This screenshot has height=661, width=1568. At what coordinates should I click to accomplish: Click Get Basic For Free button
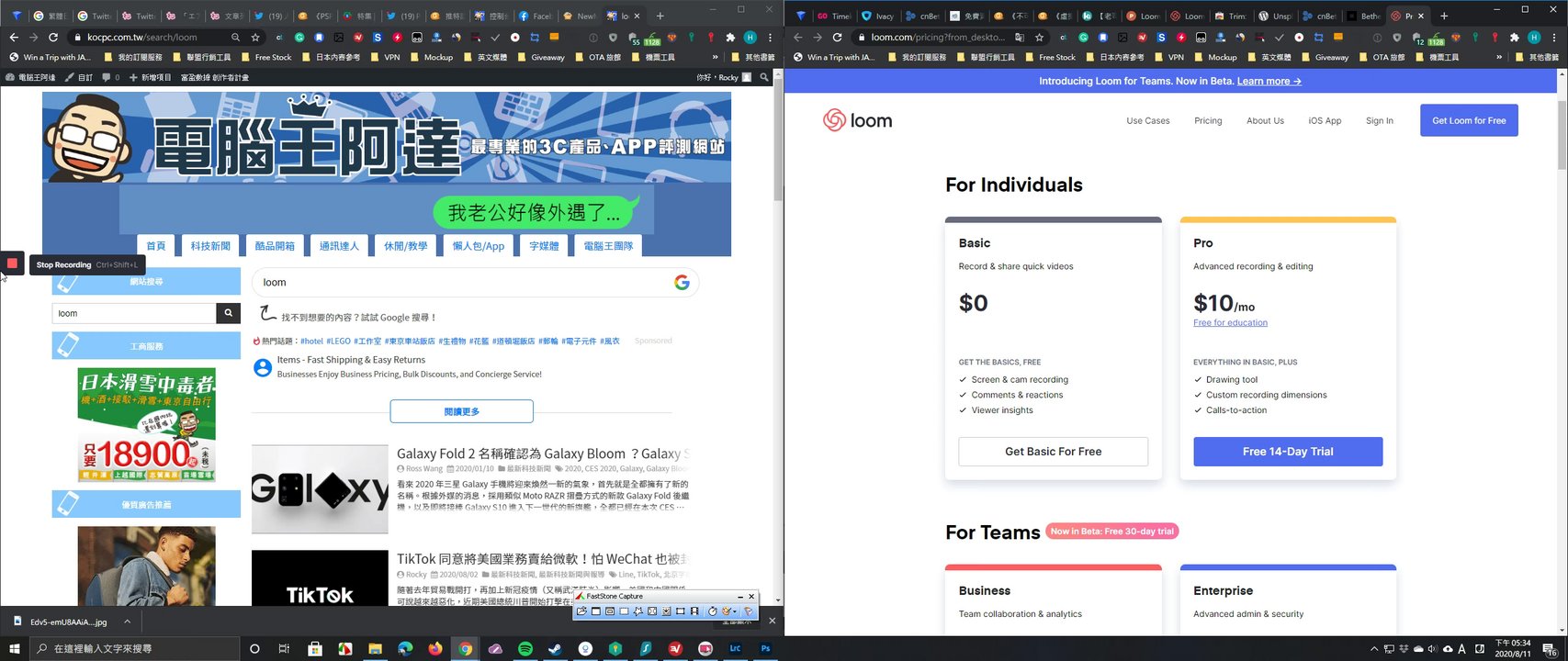pyautogui.click(x=1053, y=452)
